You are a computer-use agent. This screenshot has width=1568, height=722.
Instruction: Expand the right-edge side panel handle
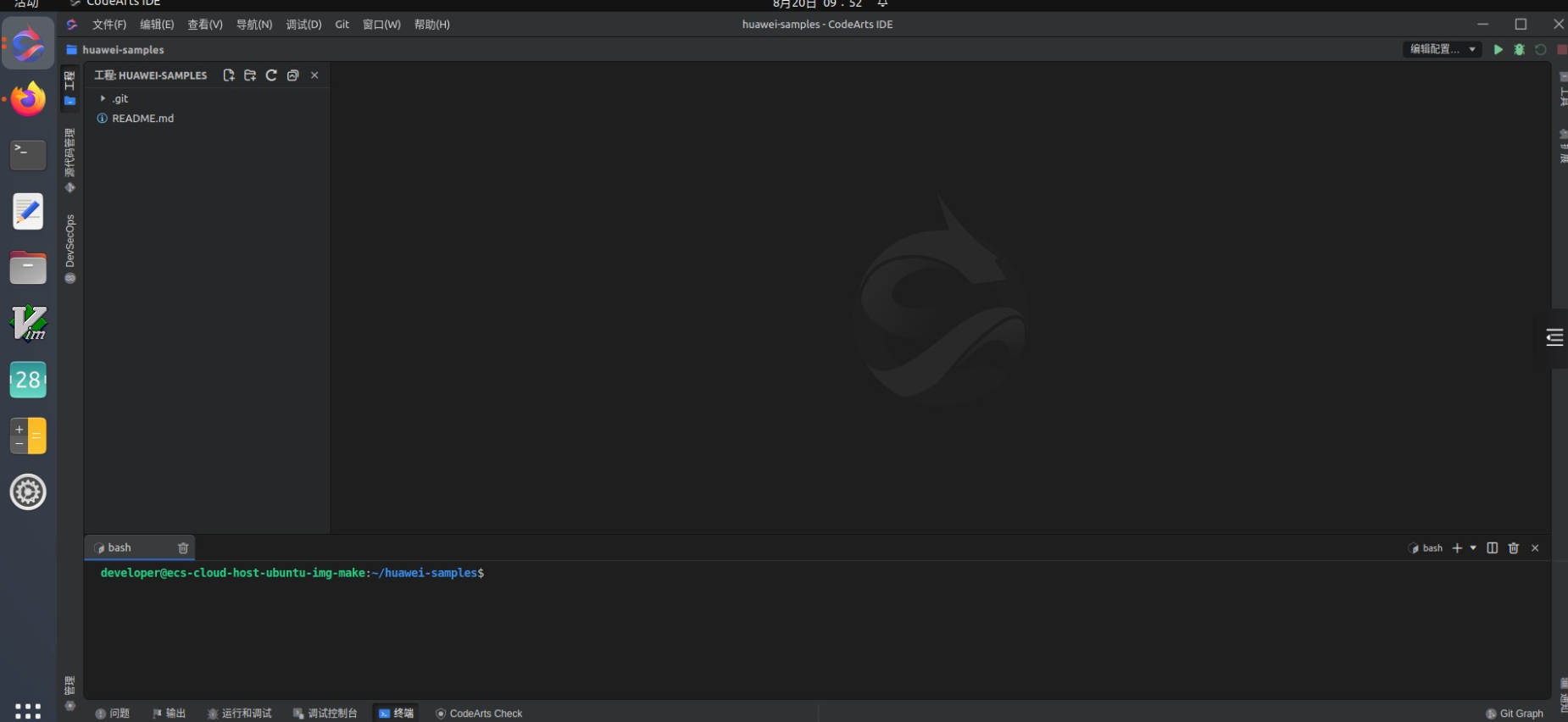pyautogui.click(x=1554, y=337)
